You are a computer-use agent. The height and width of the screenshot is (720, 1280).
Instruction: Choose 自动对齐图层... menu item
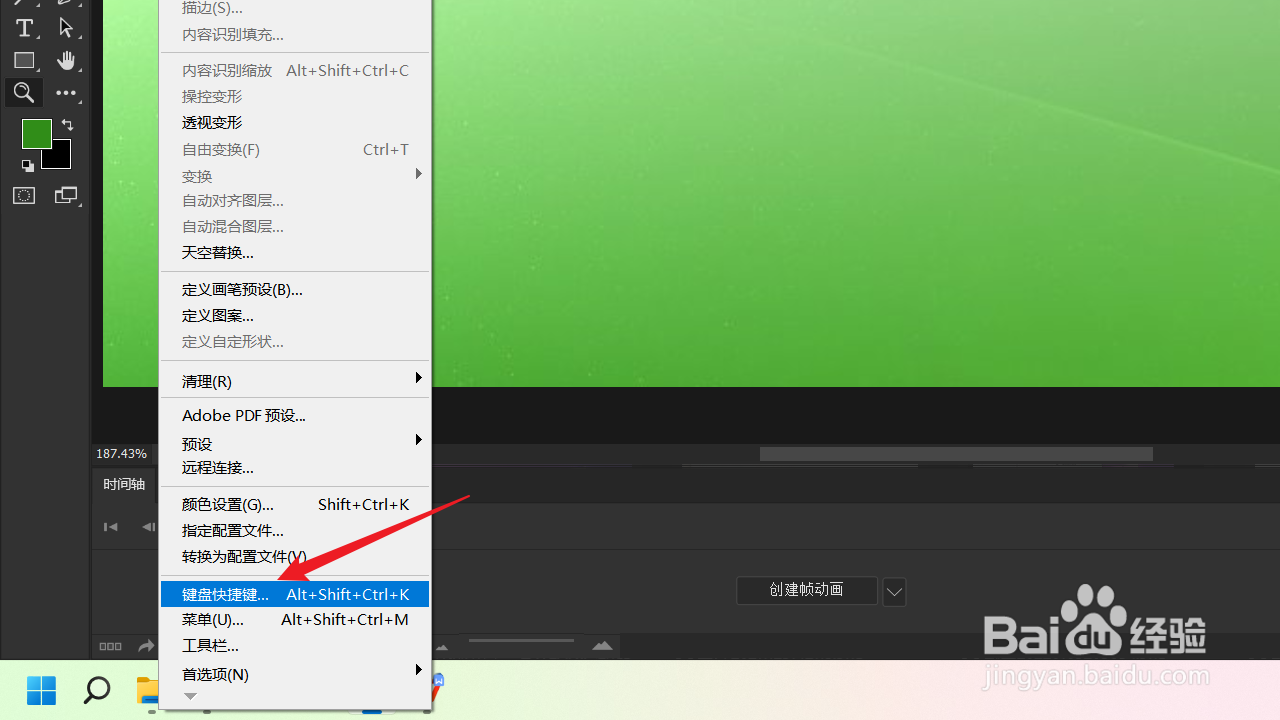(x=295, y=200)
